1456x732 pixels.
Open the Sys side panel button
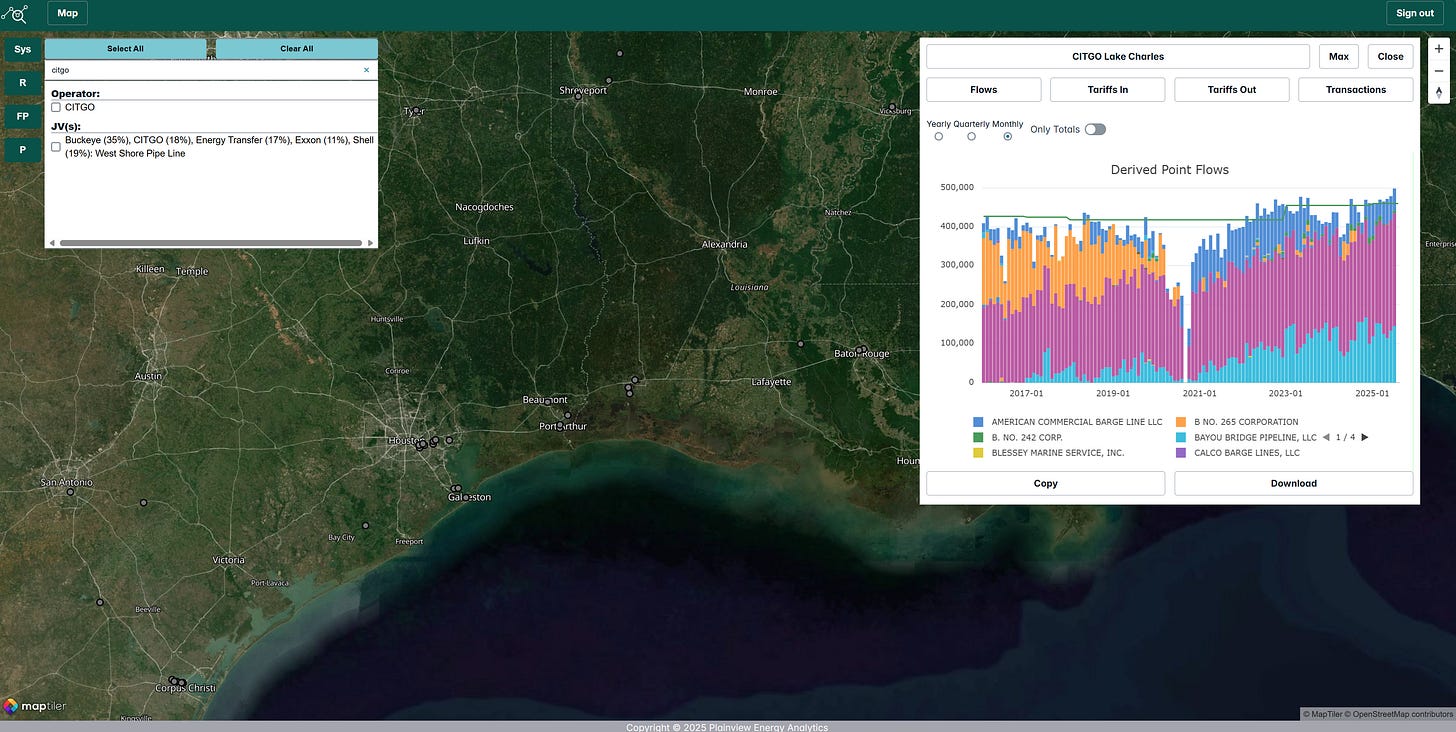click(x=22, y=49)
